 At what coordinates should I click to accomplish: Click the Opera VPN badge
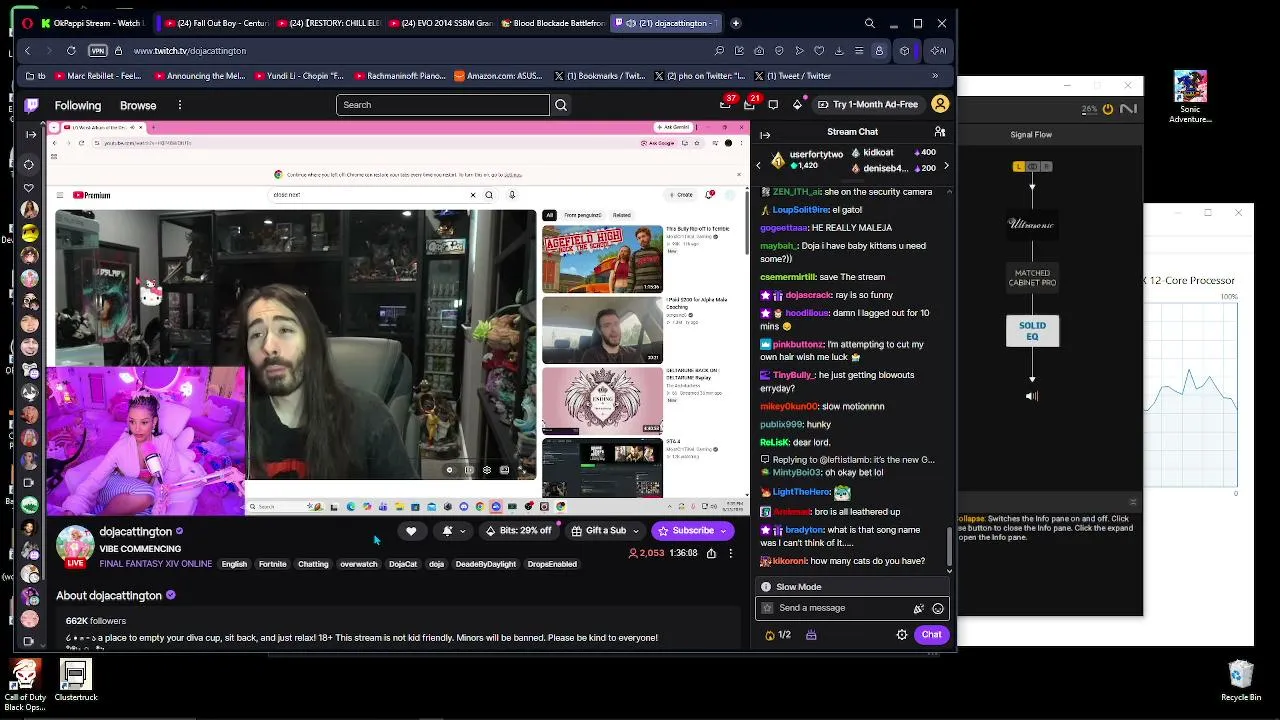click(x=98, y=51)
